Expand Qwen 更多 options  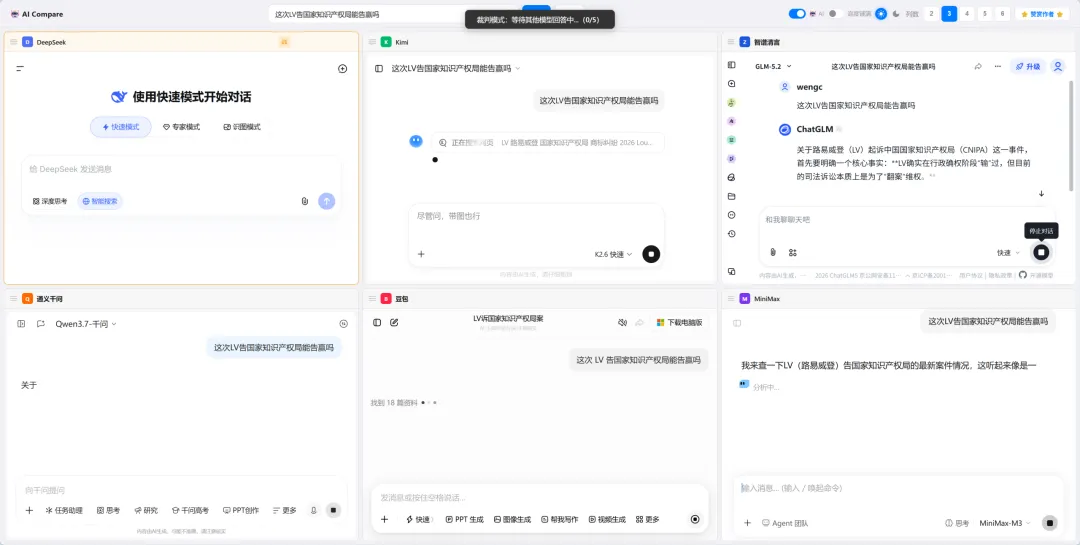point(284,511)
